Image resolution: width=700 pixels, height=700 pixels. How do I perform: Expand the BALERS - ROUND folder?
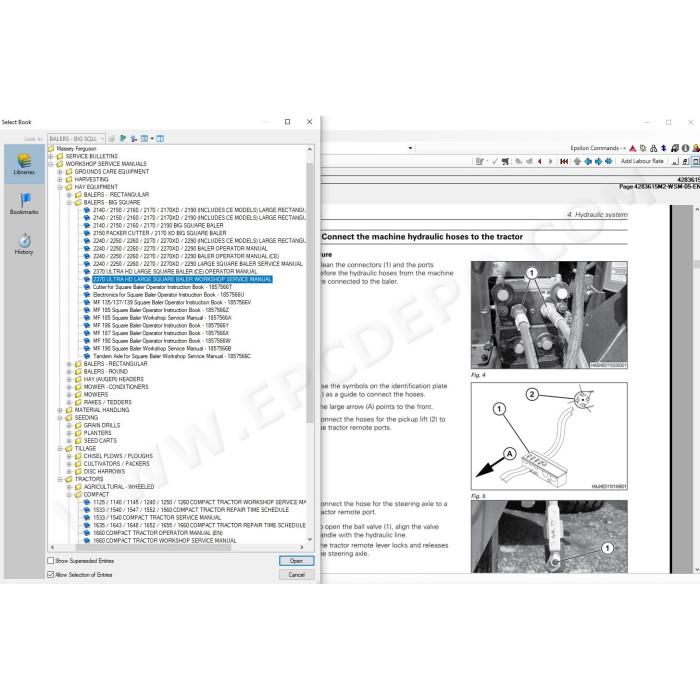coord(69,371)
